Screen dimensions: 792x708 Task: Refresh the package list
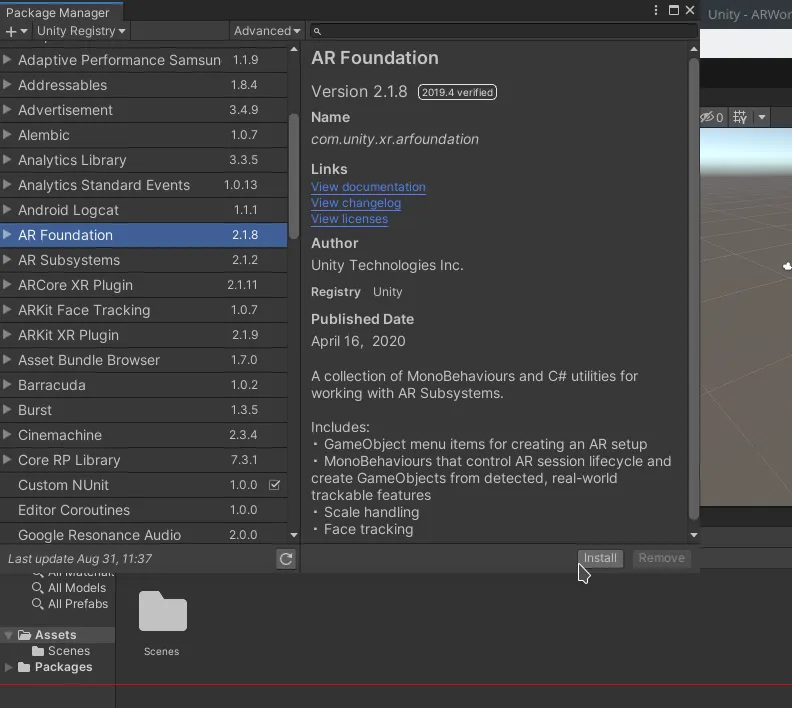pyautogui.click(x=286, y=559)
